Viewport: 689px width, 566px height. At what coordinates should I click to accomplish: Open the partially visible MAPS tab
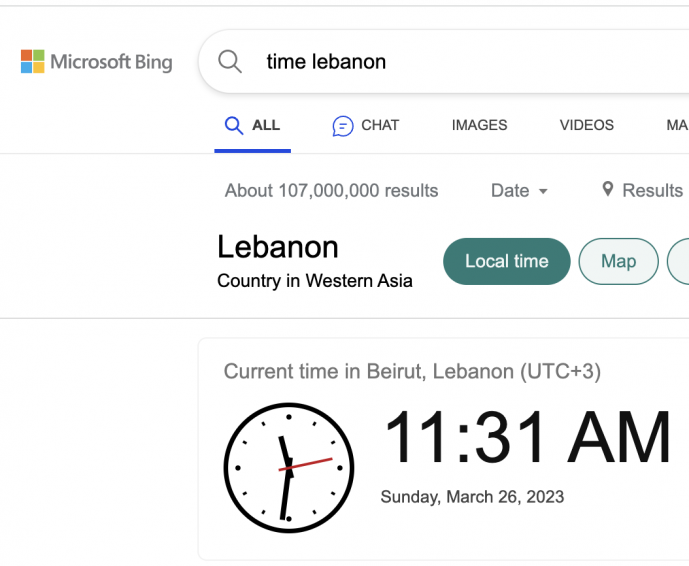pos(677,125)
